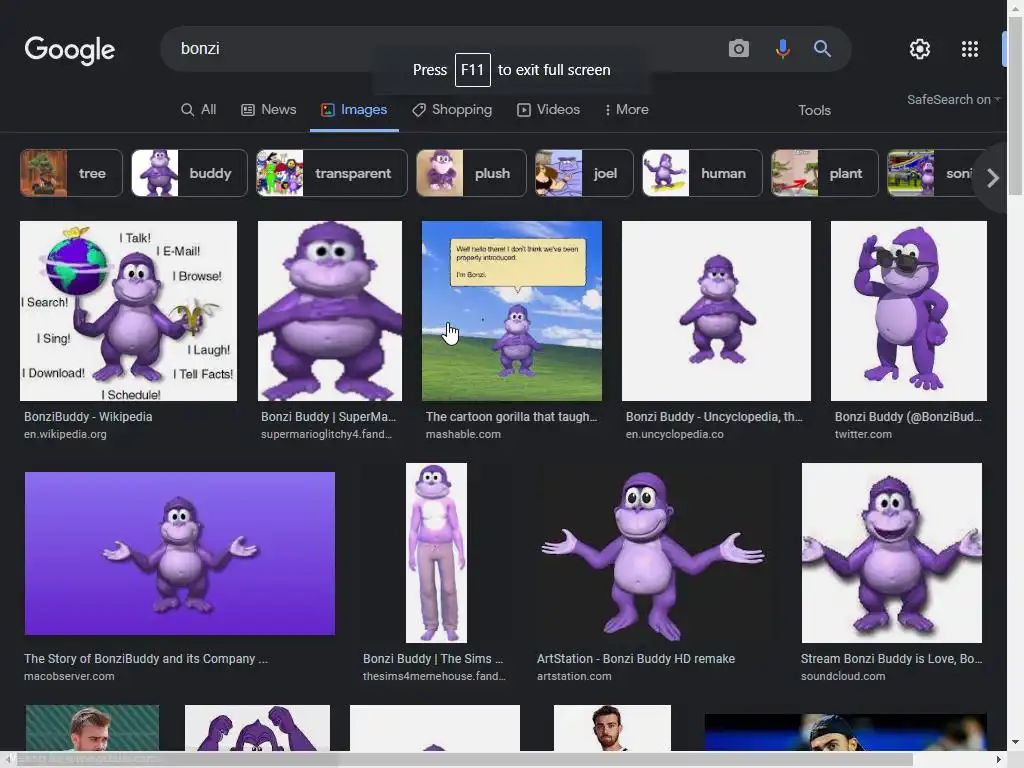Open the partially visible flexing Bonzi image
1024x768 pixels.
tap(257, 728)
